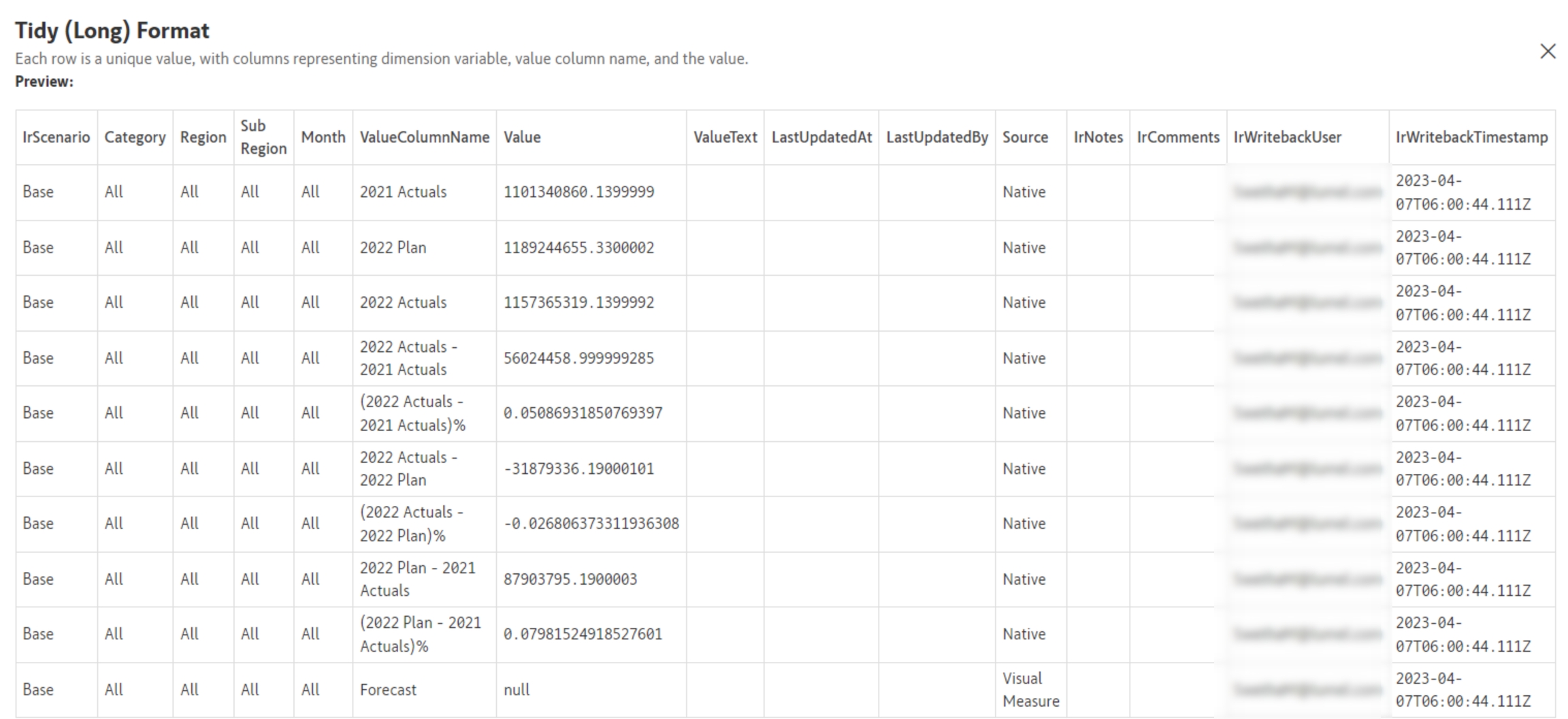Click the IrScenario column header
The image size is (1568, 719).
click(56, 138)
